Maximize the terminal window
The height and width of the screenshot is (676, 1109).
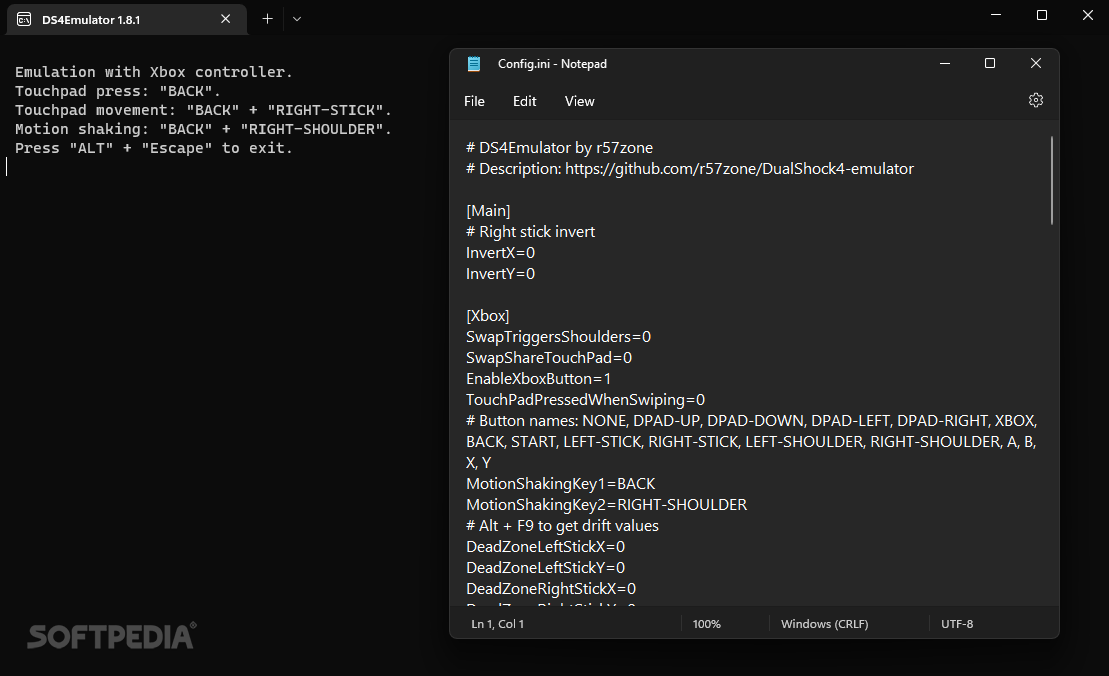[1042, 15]
